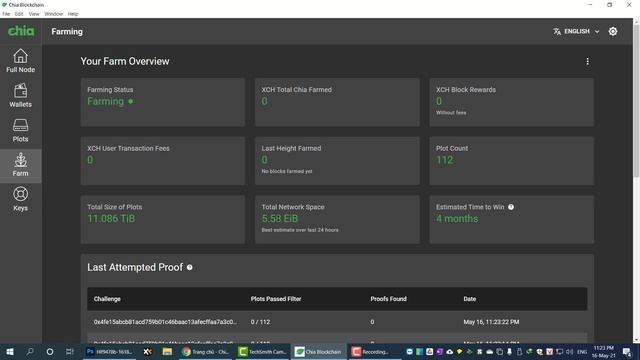
Task: Click the Challenge column header
Action: pos(107,299)
